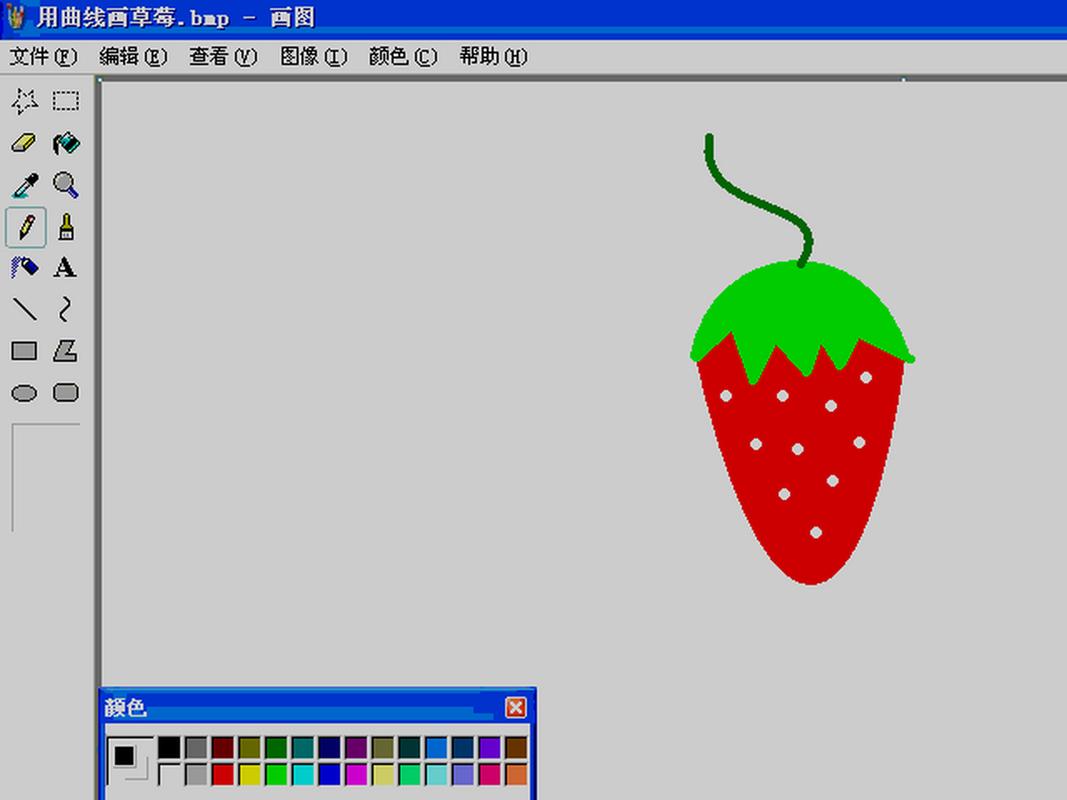
Task: Activate the rectangular Select tool
Action: [64, 101]
